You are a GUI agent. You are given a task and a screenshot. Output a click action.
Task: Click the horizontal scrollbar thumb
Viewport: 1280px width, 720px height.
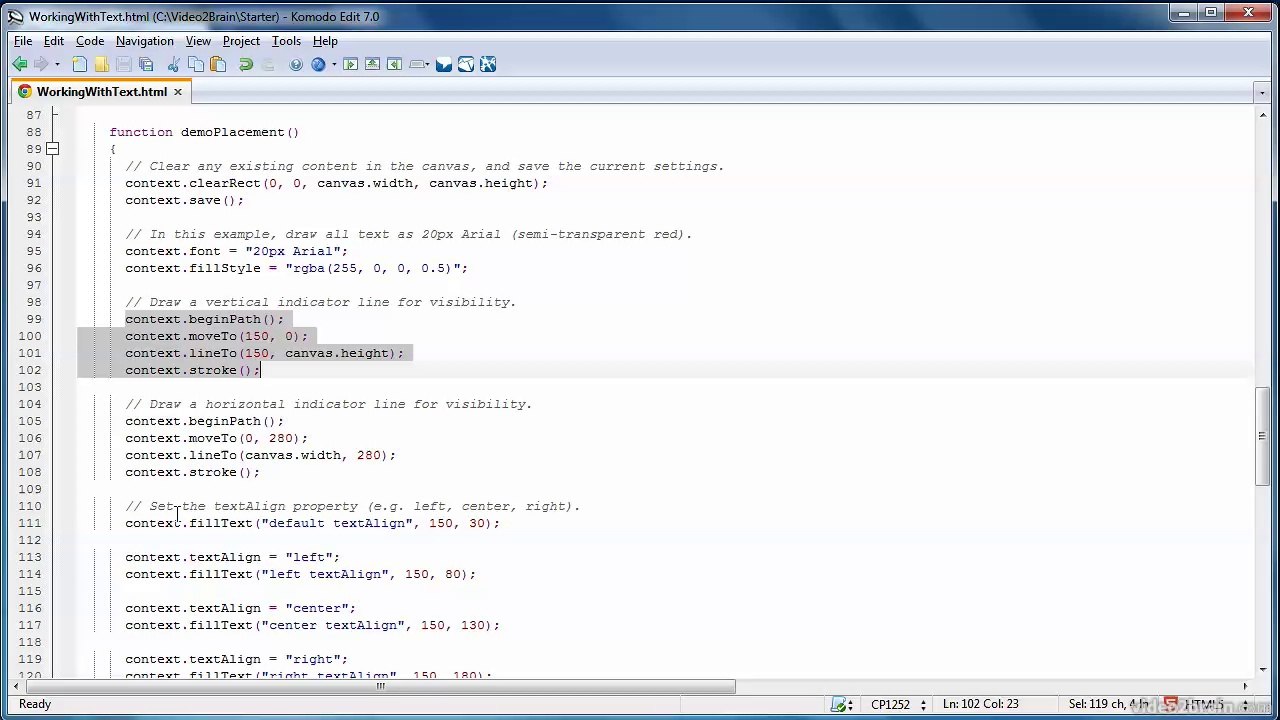pos(380,687)
